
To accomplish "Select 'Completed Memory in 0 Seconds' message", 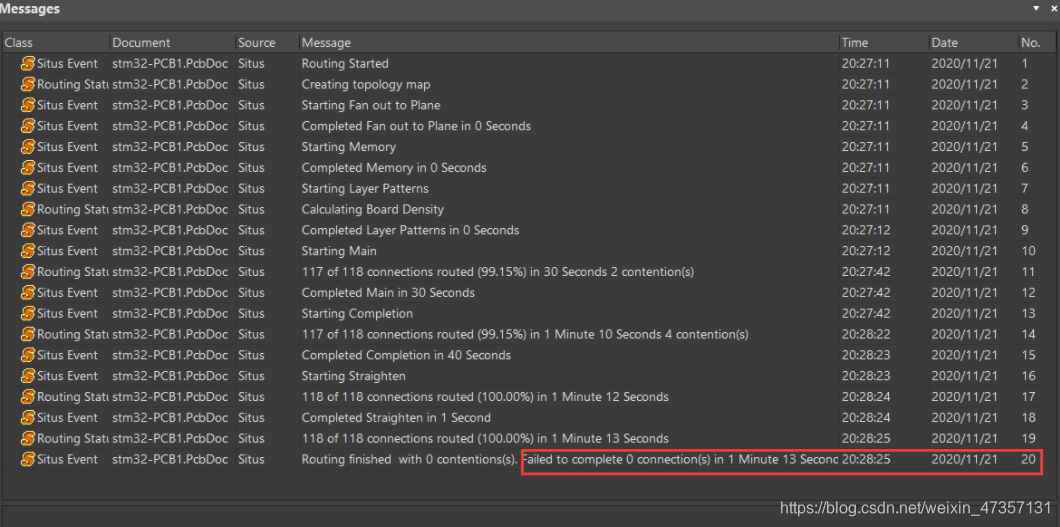I will (x=394, y=168).
